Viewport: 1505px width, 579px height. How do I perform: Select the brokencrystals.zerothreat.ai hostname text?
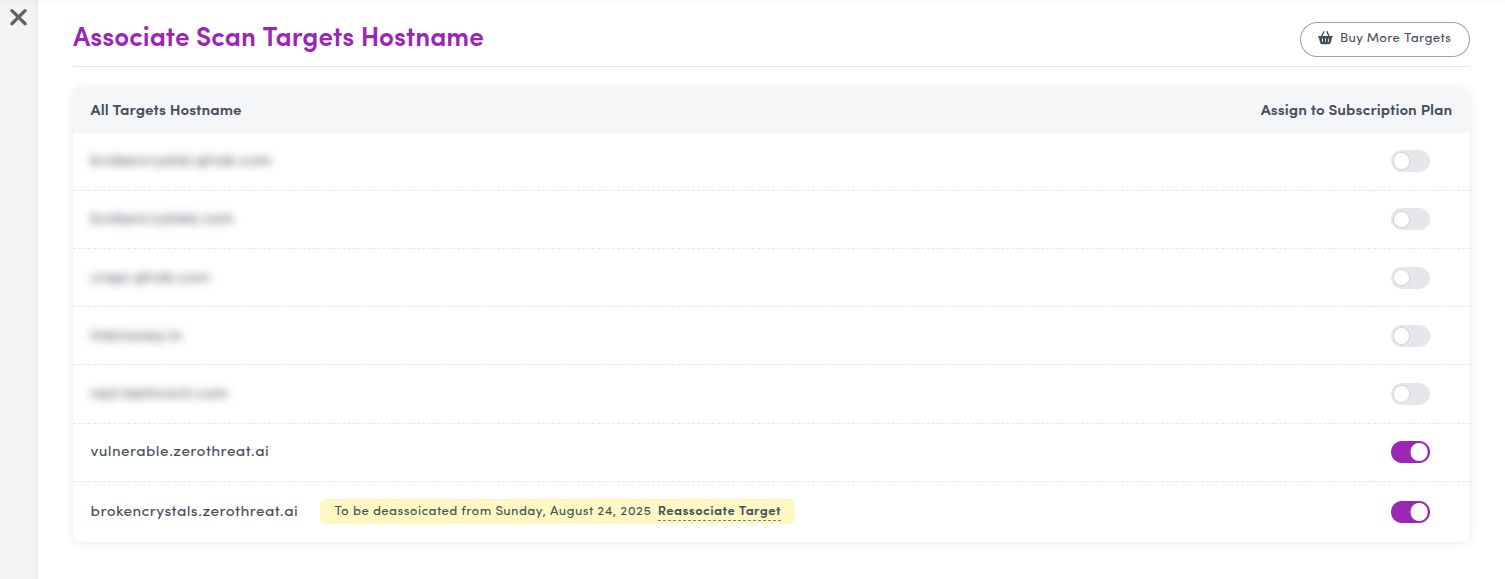194,511
